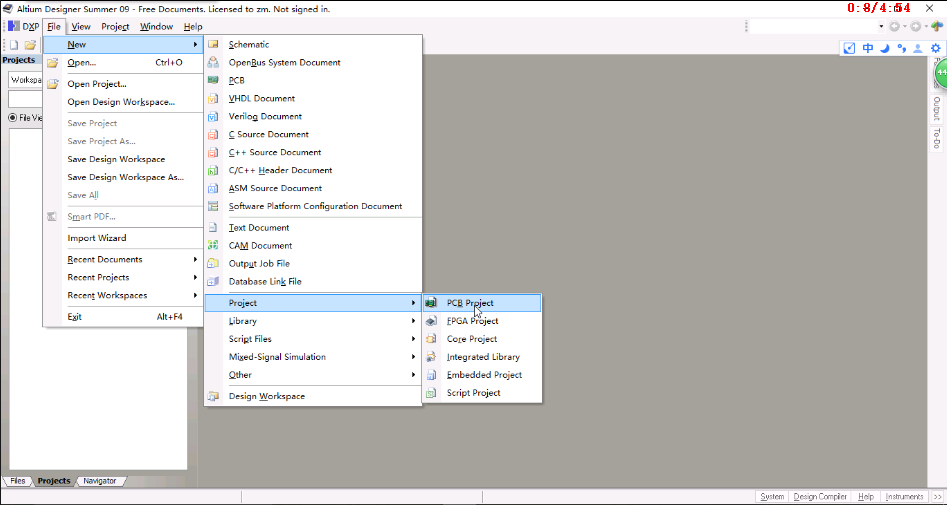Open the View menu
The width and height of the screenshot is (947, 505).
pos(81,27)
